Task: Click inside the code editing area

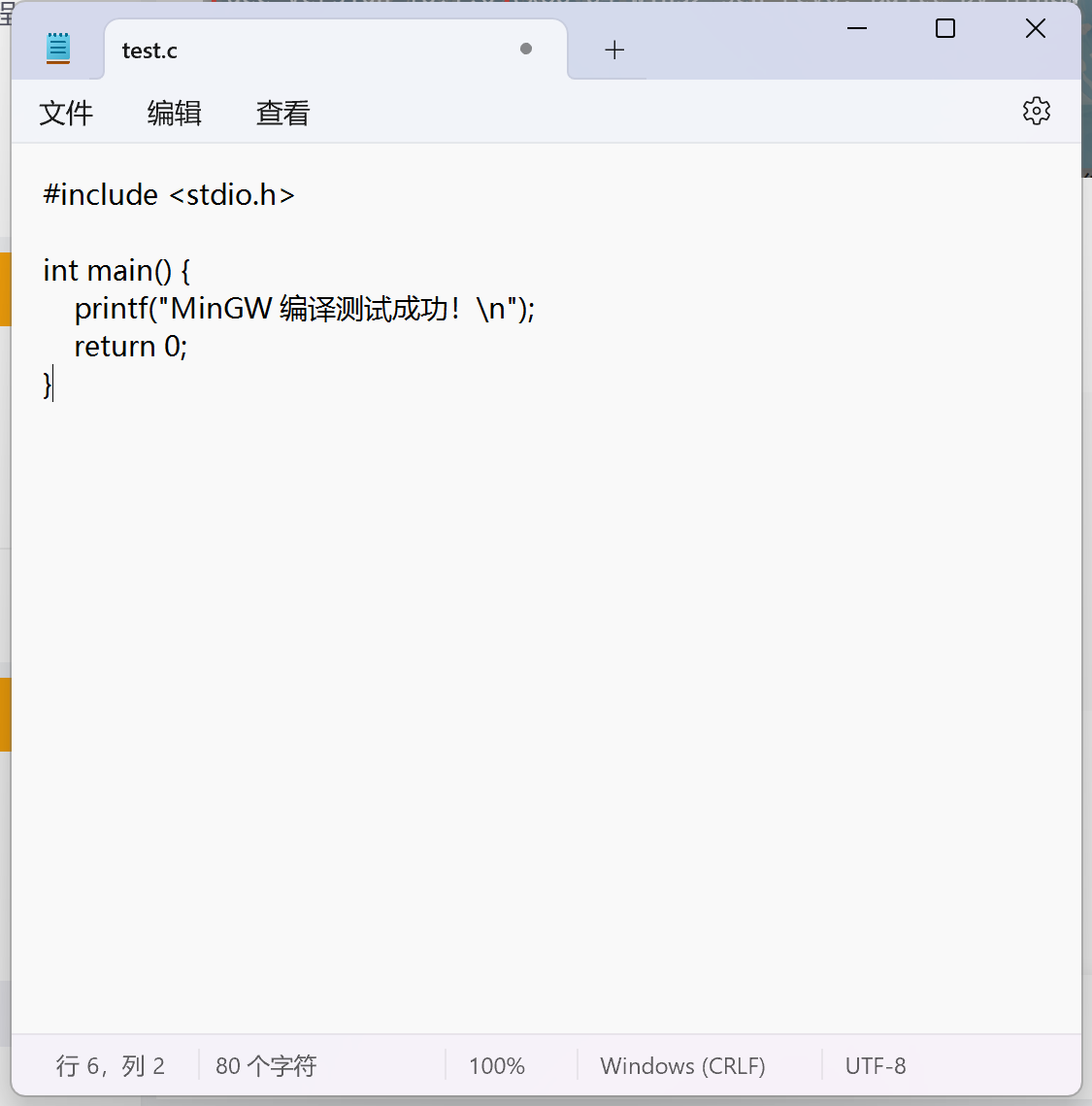Action: (485, 583)
